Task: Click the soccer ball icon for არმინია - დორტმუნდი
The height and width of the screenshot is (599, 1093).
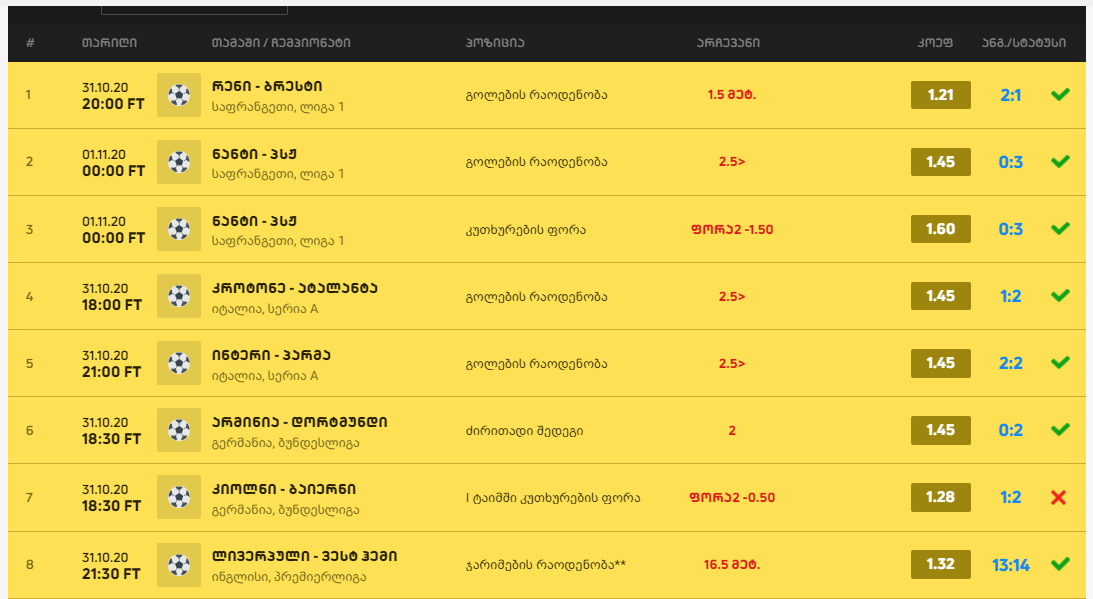Action: (179, 430)
